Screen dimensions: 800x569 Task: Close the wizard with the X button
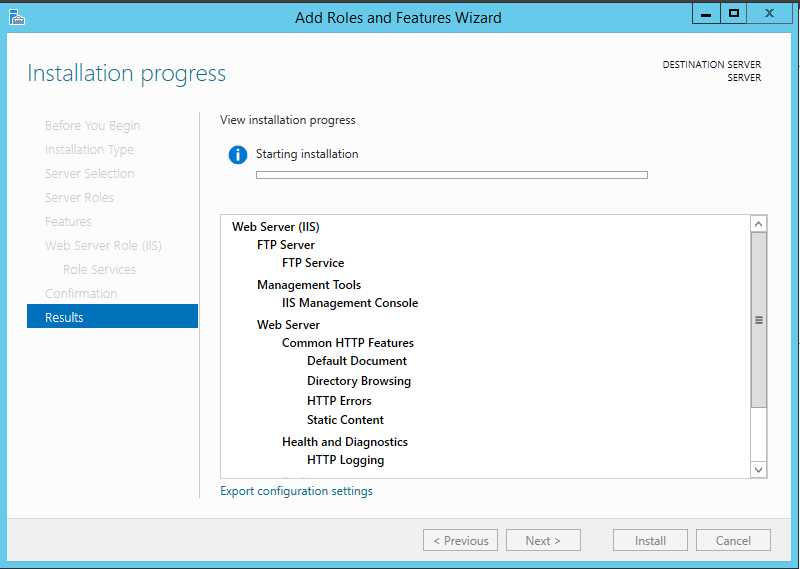coord(769,14)
